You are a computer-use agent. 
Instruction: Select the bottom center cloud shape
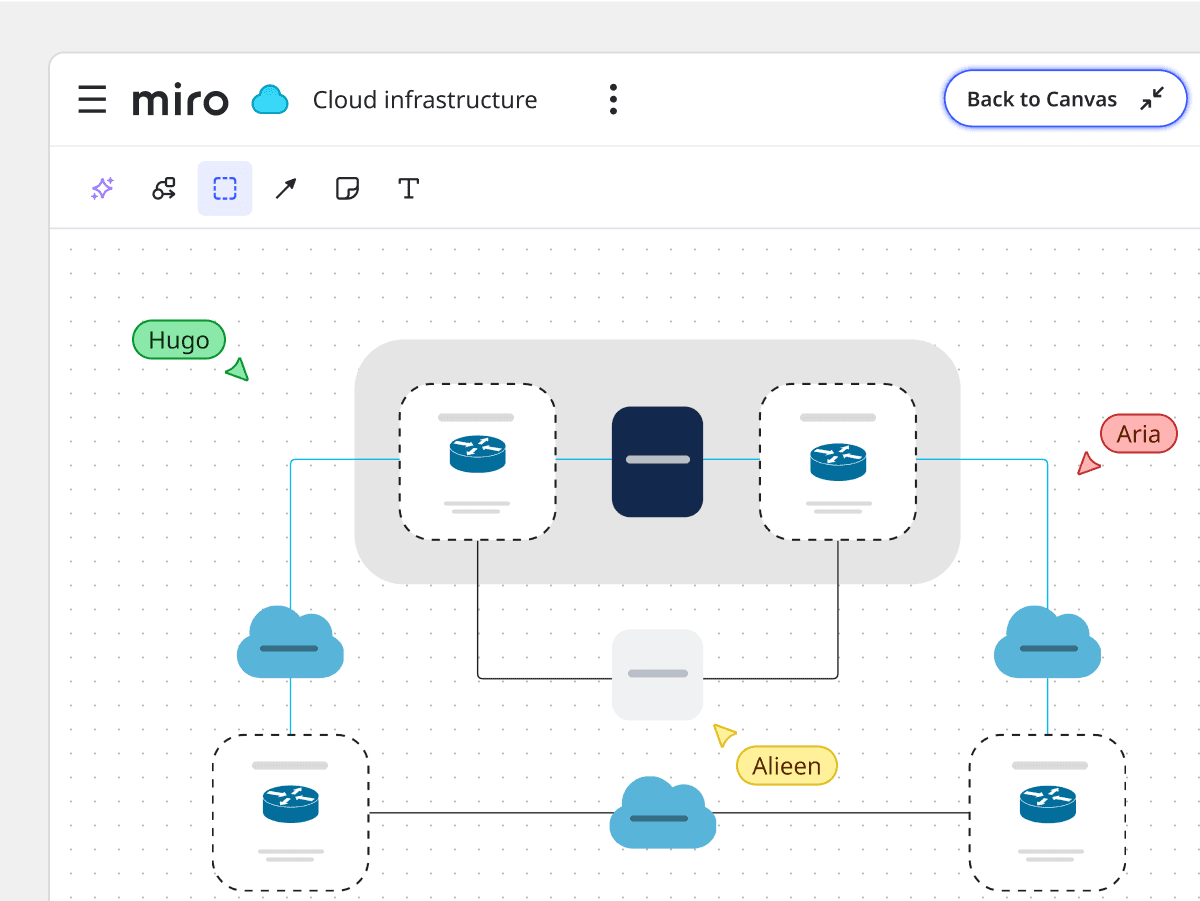[x=663, y=814]
